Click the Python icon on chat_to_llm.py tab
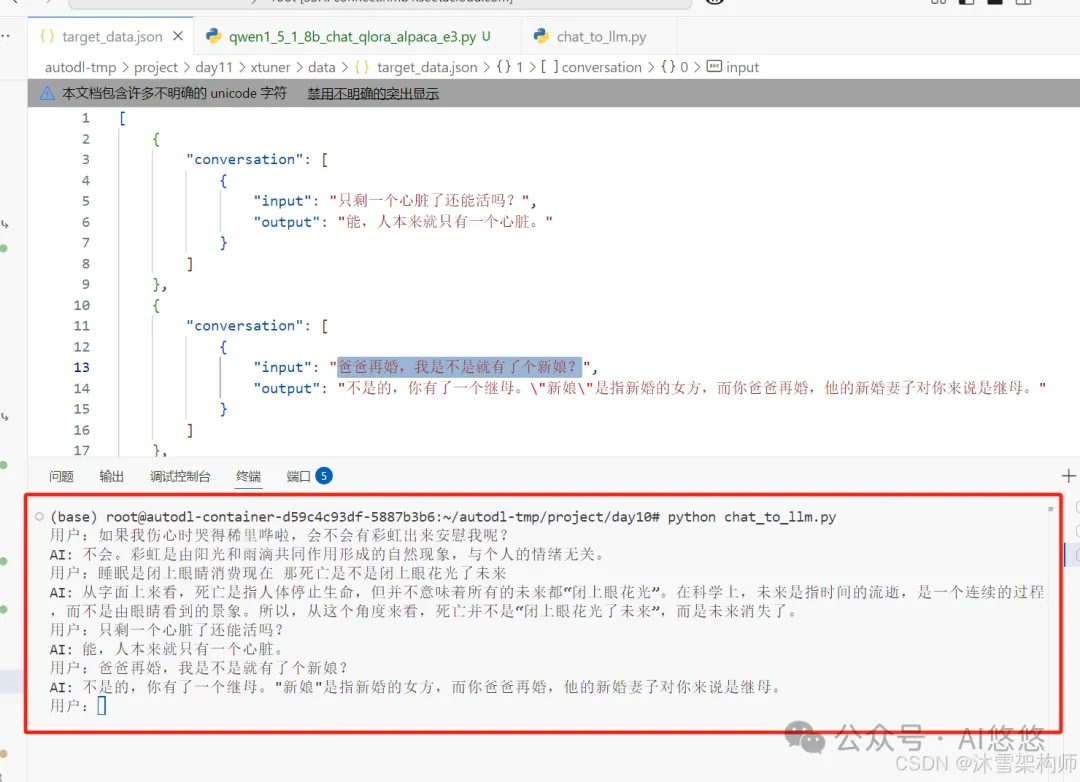 tap(541, 37)
